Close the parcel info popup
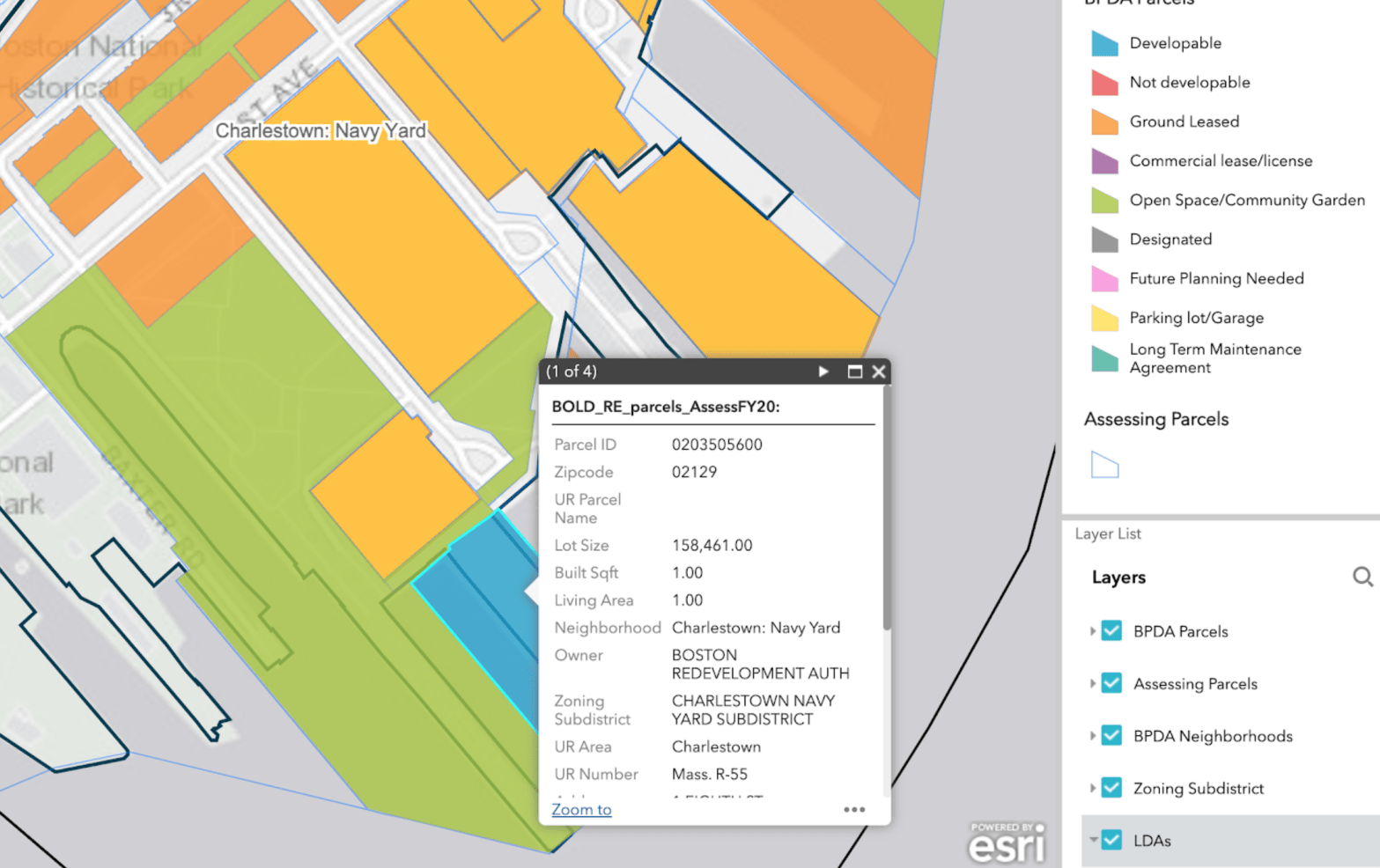Screen dimensions: 1380x868 (878, 371)
